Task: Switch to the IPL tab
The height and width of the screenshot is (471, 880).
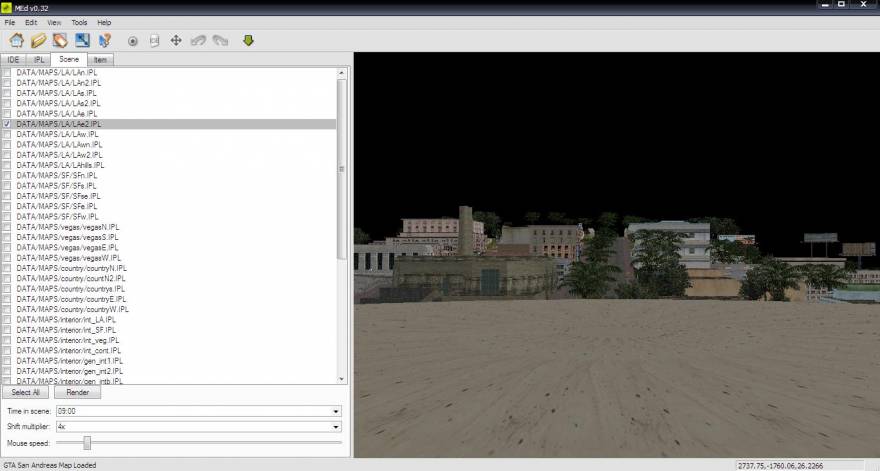Action: (x=39, y=60)
